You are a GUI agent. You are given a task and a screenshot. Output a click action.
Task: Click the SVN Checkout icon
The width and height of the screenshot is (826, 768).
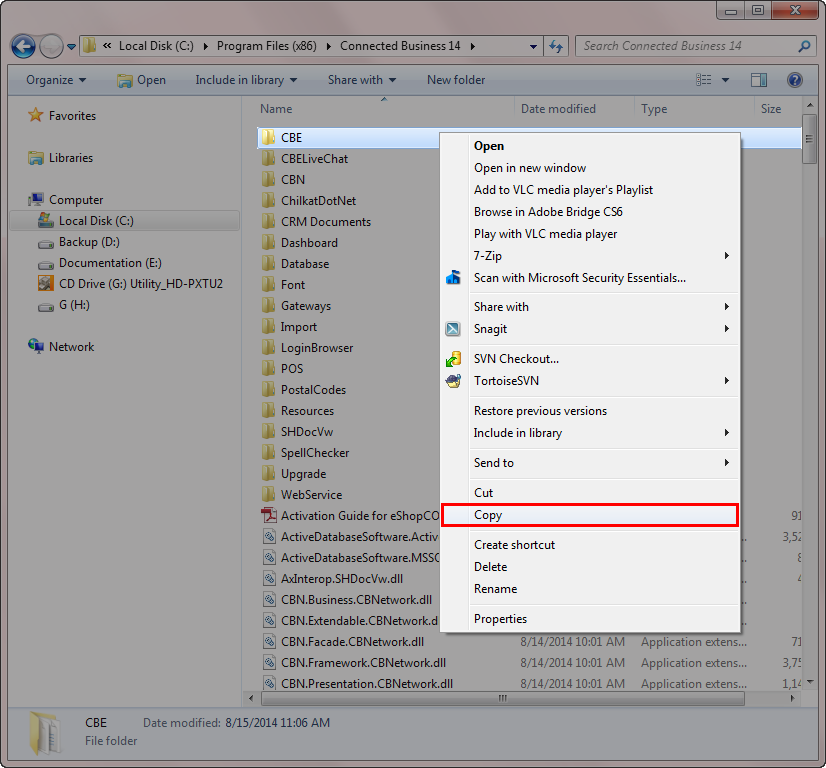click(453, 359)
